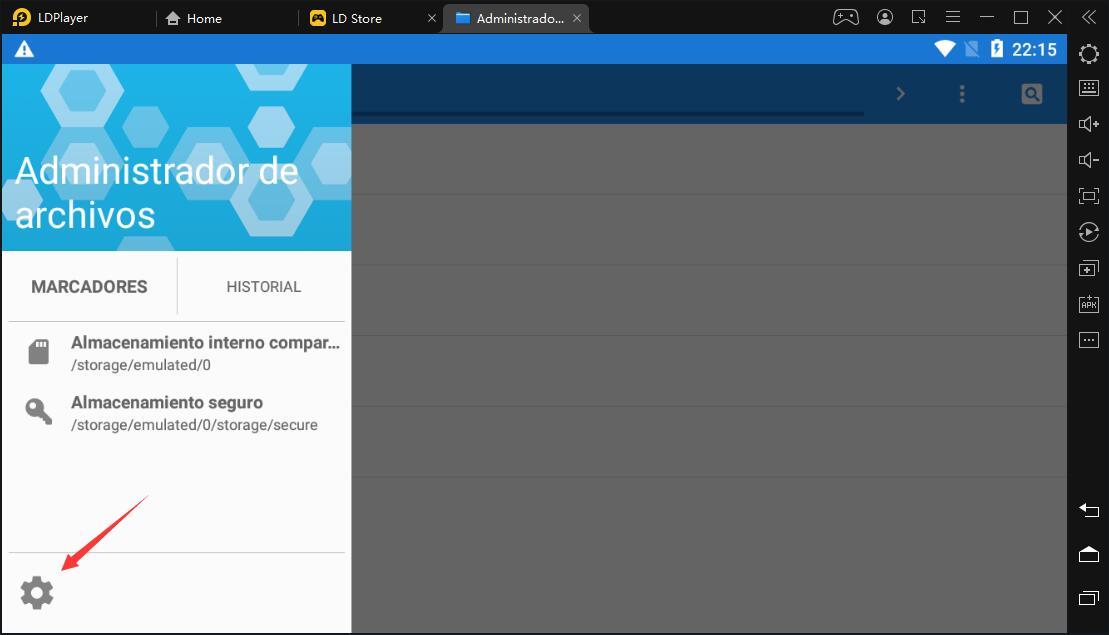The image size is (1109, 635).
Task: Open the gamepad controller settings icon
Action: 846,17
